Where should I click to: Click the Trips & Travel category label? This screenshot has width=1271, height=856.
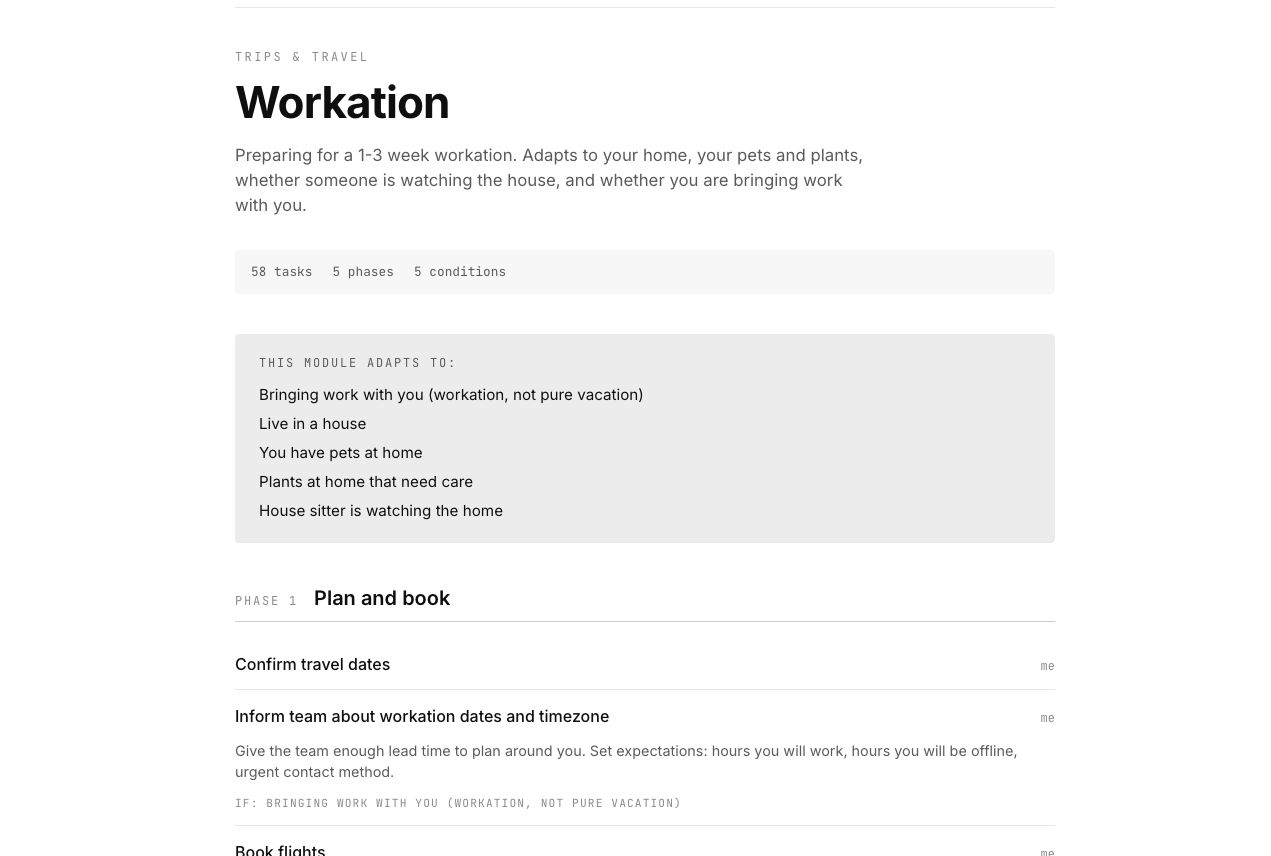(x=301, y=57)
